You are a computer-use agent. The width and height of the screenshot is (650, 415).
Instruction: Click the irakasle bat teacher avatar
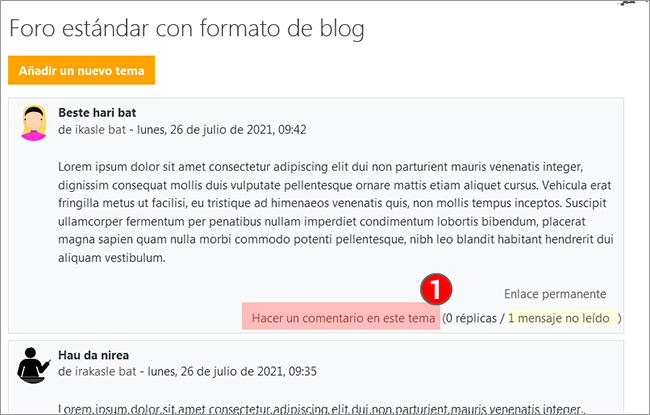coord(35,364)
